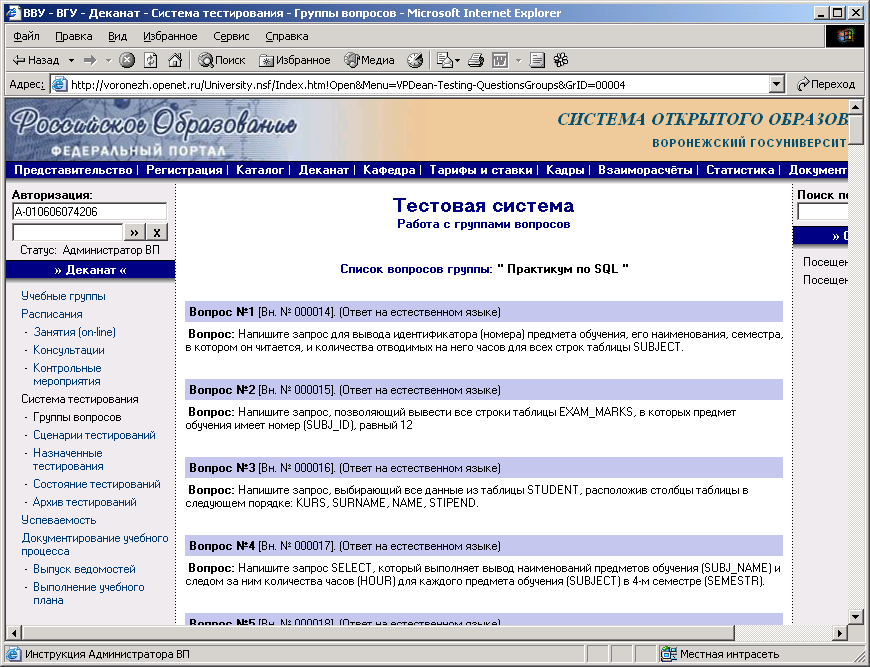Click the empty password field under Авторизация
The height and width of the screenshot is (667, 870).
(x=67, y=232)
